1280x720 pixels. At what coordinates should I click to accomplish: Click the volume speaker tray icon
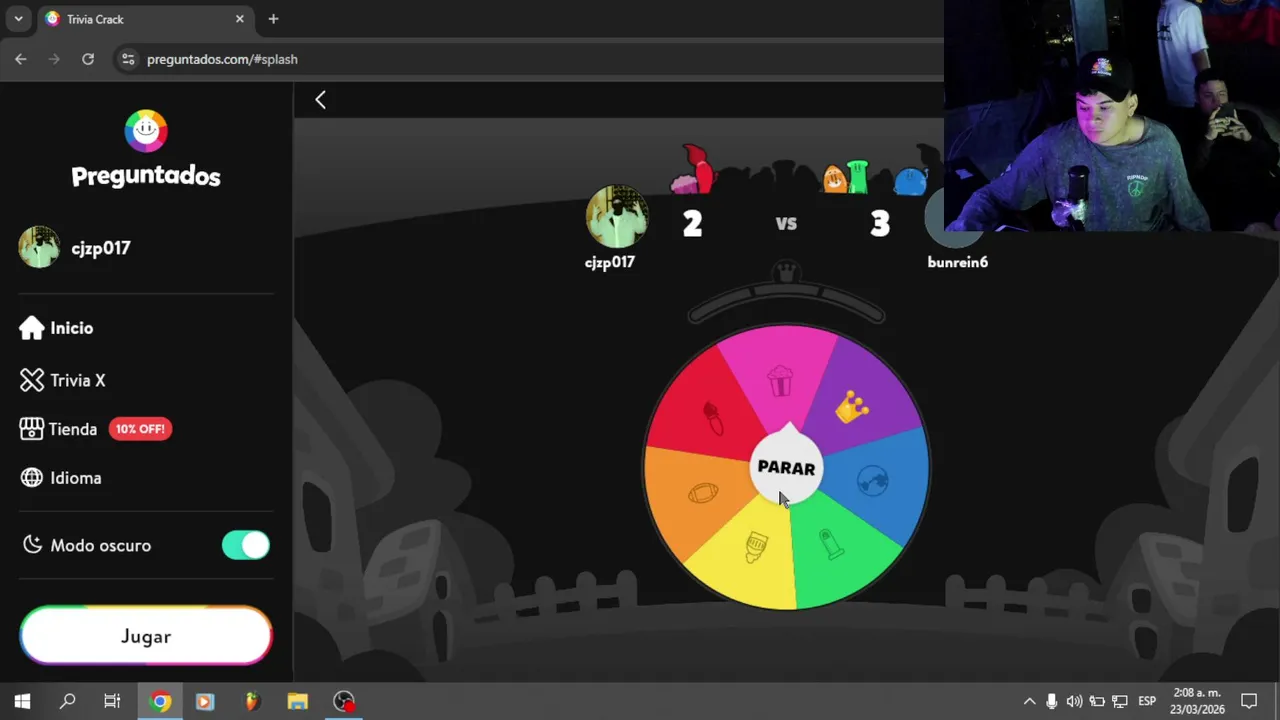tap(1074, 701)
